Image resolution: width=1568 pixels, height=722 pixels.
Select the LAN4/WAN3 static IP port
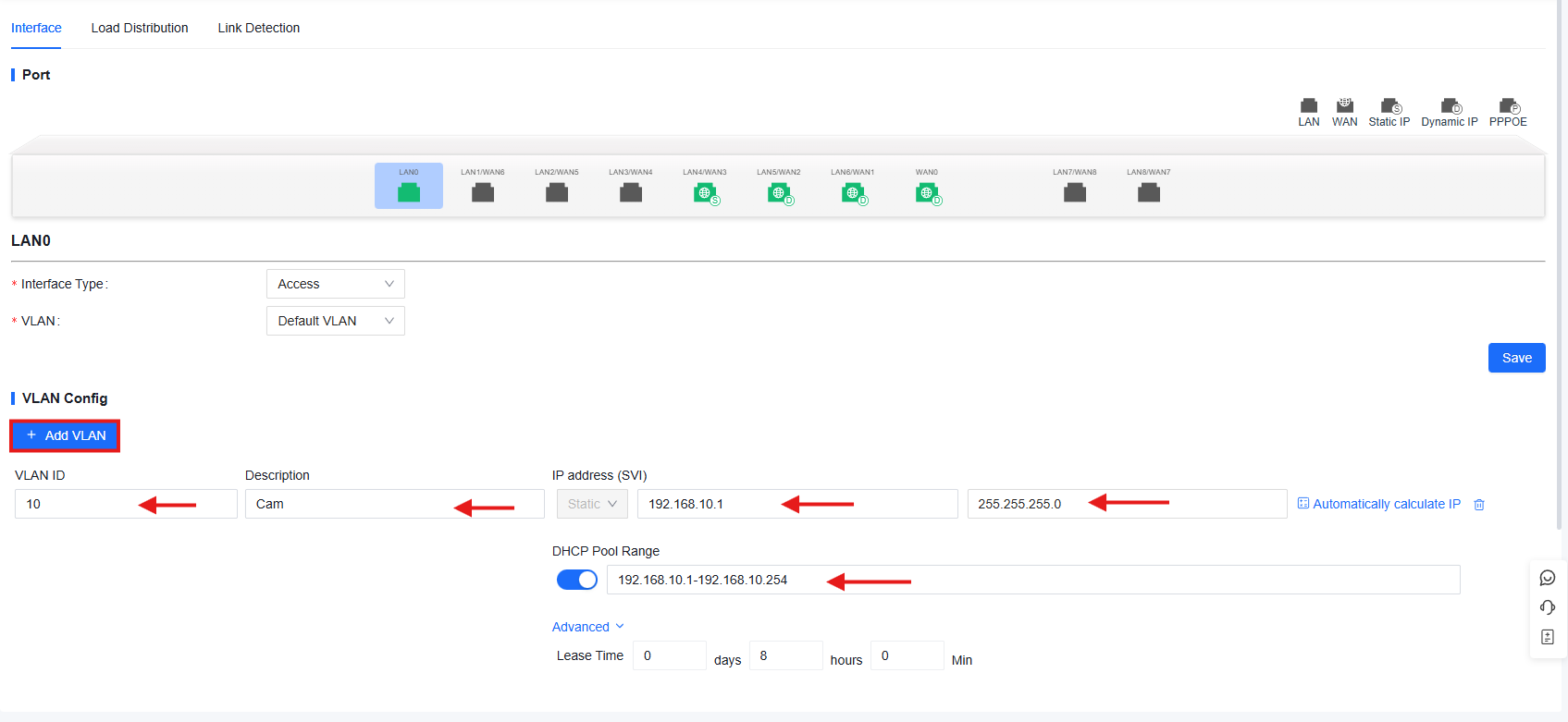[705, 192]
